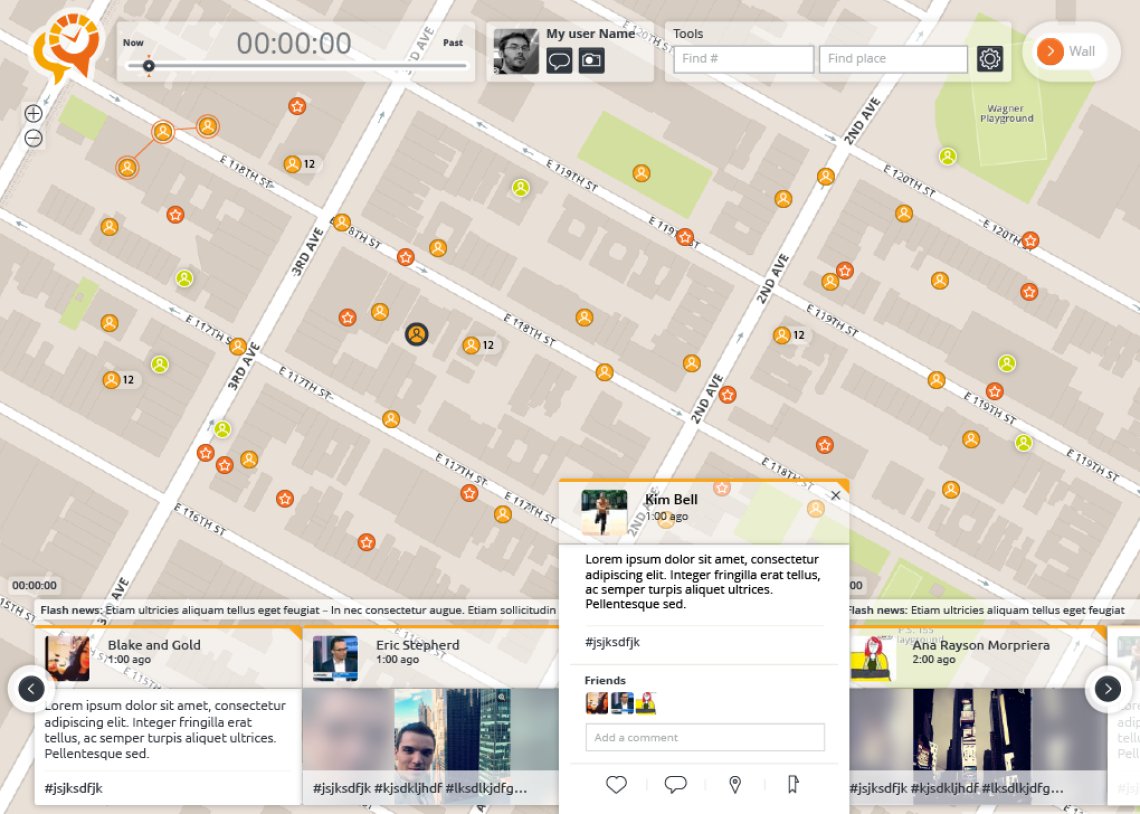Click the Find # search field

(x=743, y=59)
